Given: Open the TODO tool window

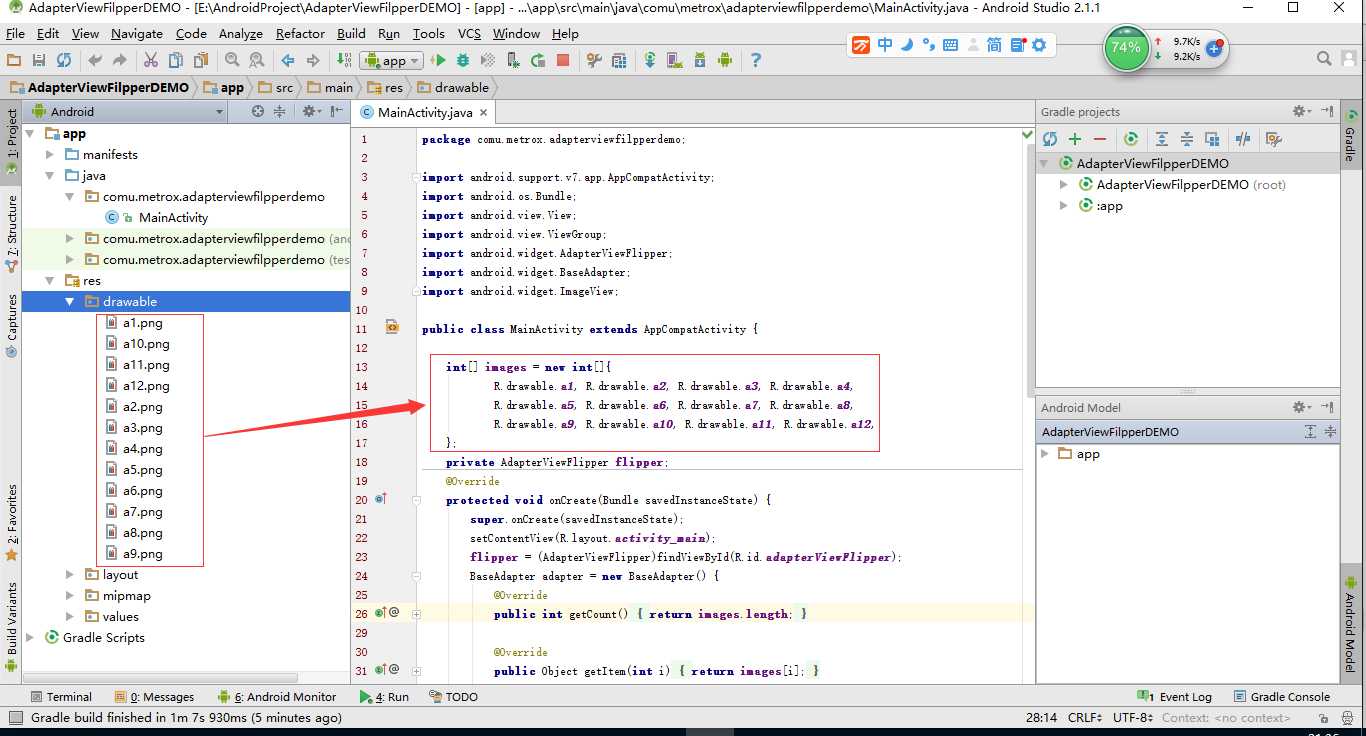Looking at the screenshot, I should (x=453, y=697).
